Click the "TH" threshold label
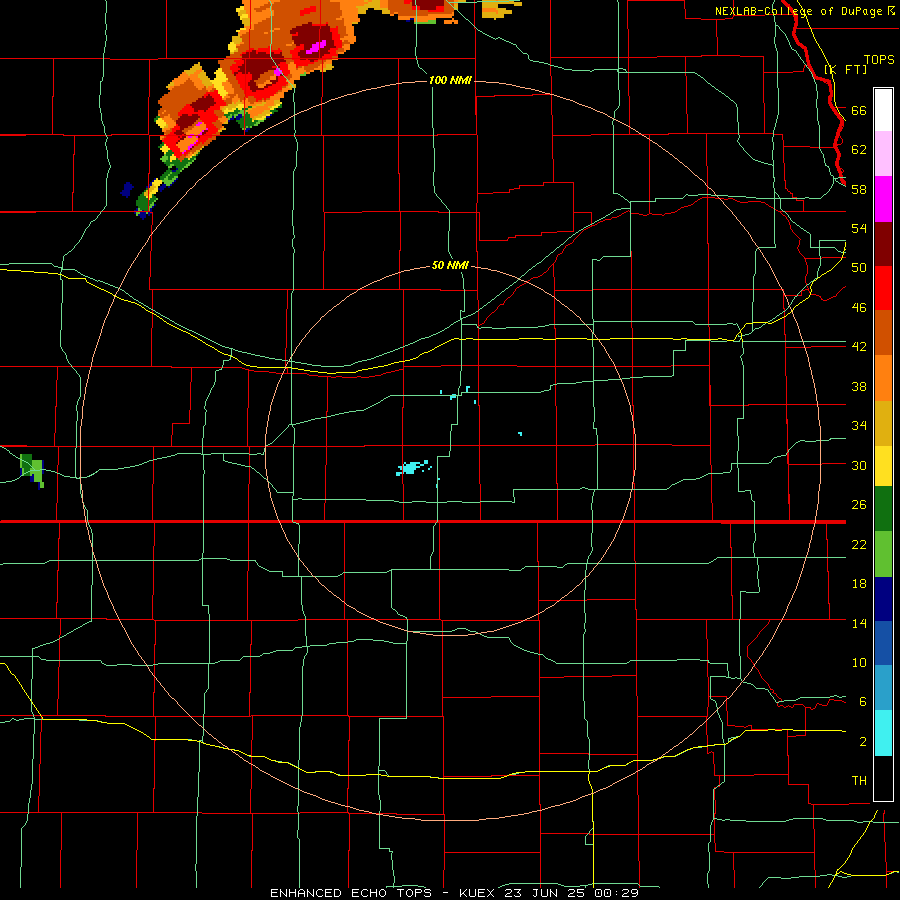Image resolution: width=900 pixels, height=900 pixels. coord(859,781)
